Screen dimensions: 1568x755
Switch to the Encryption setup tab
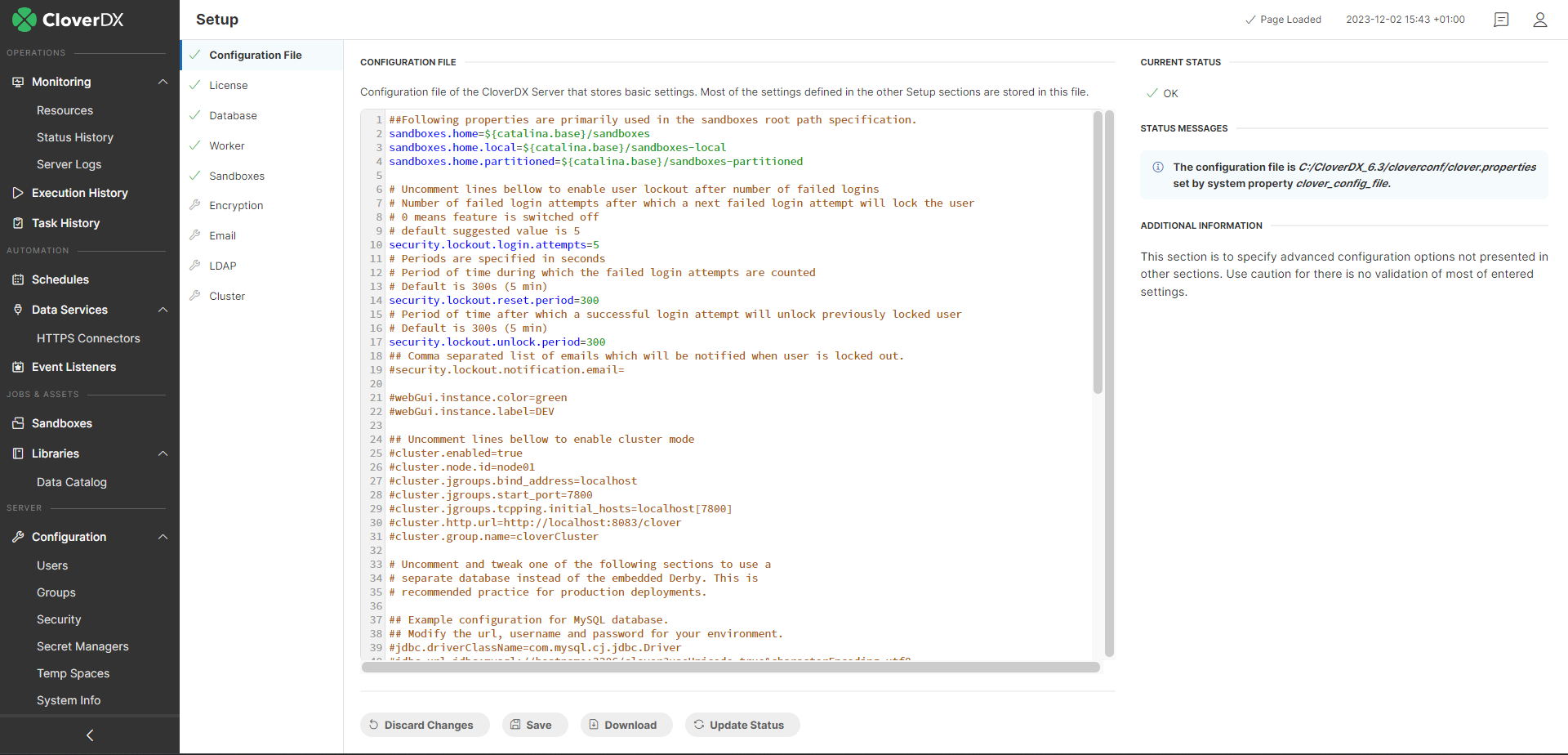[x=236, y=206]
